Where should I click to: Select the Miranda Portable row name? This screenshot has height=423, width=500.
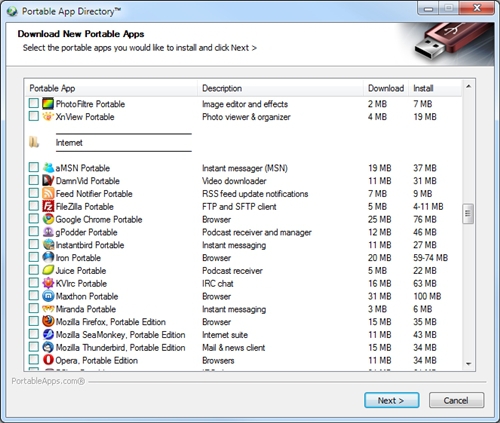coord(86,309)
